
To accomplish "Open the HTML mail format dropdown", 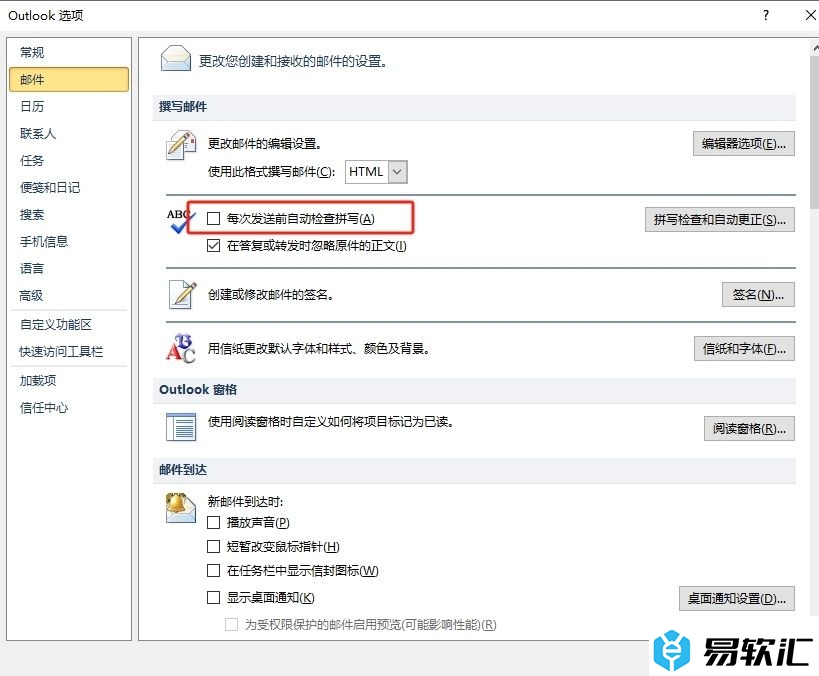I will [397, 172].
